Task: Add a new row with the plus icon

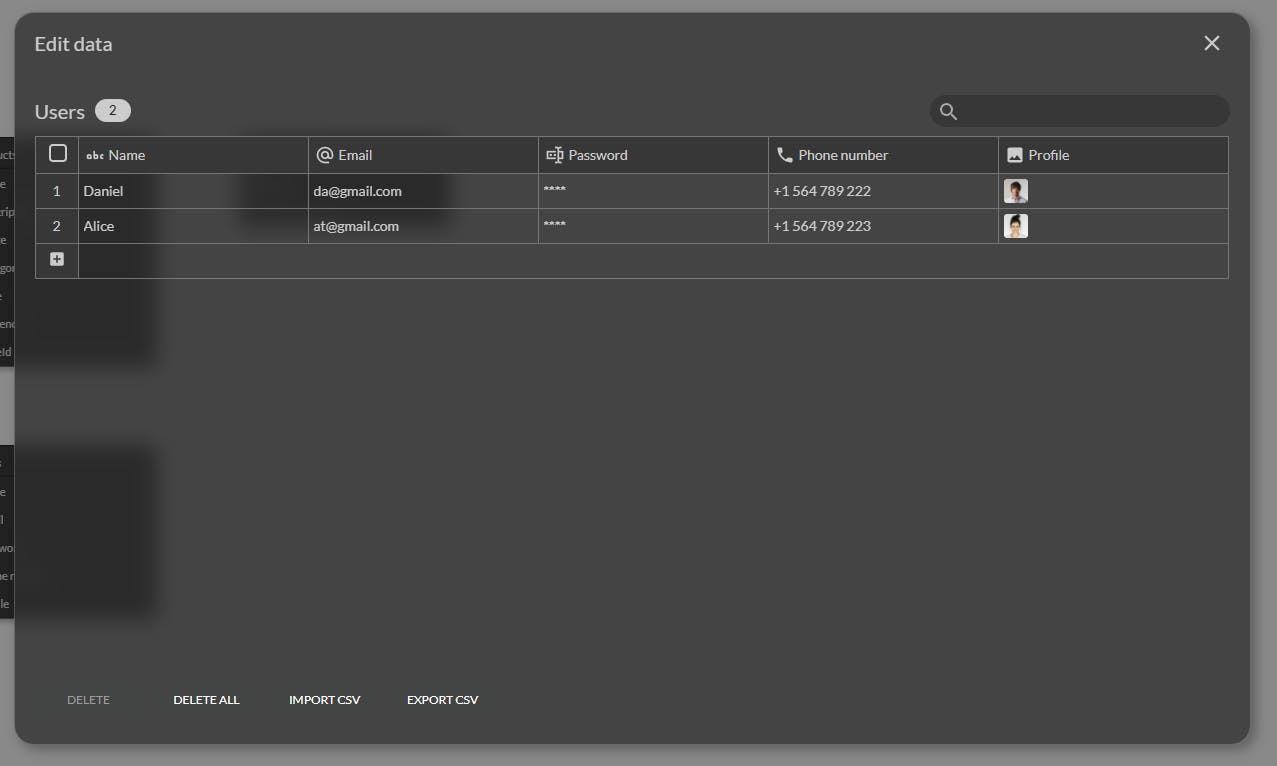Action: [x=57, y=260]
